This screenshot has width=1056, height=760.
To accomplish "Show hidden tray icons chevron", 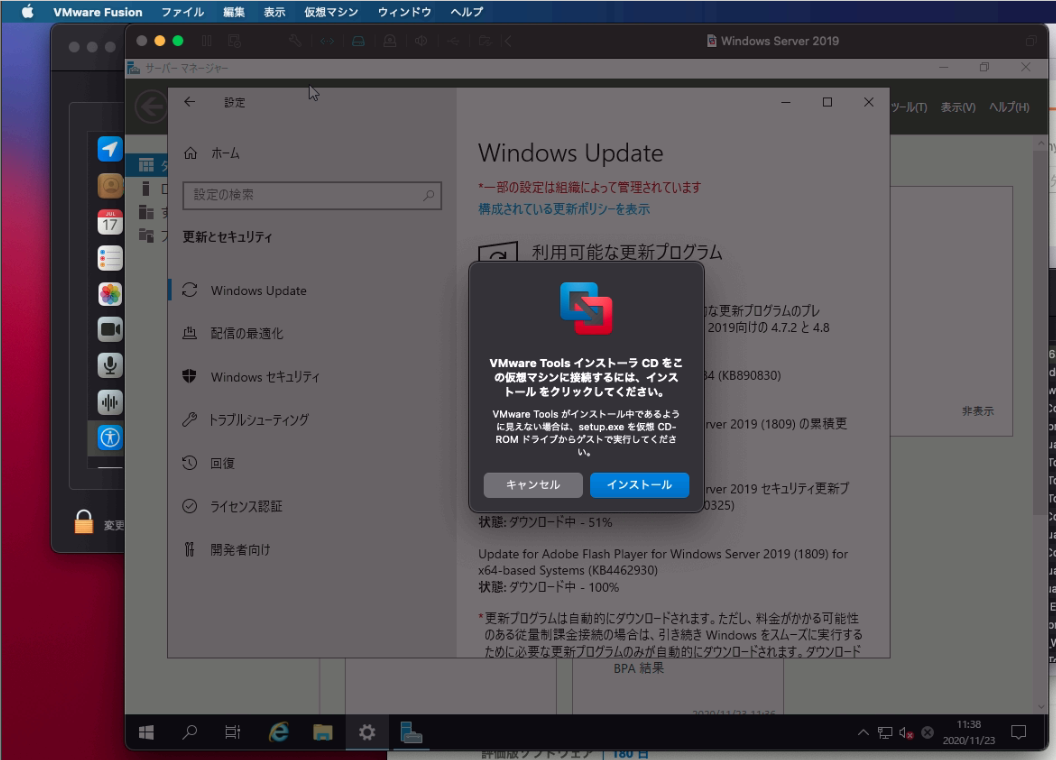I will pyautogui.click(x=863, y=732).
